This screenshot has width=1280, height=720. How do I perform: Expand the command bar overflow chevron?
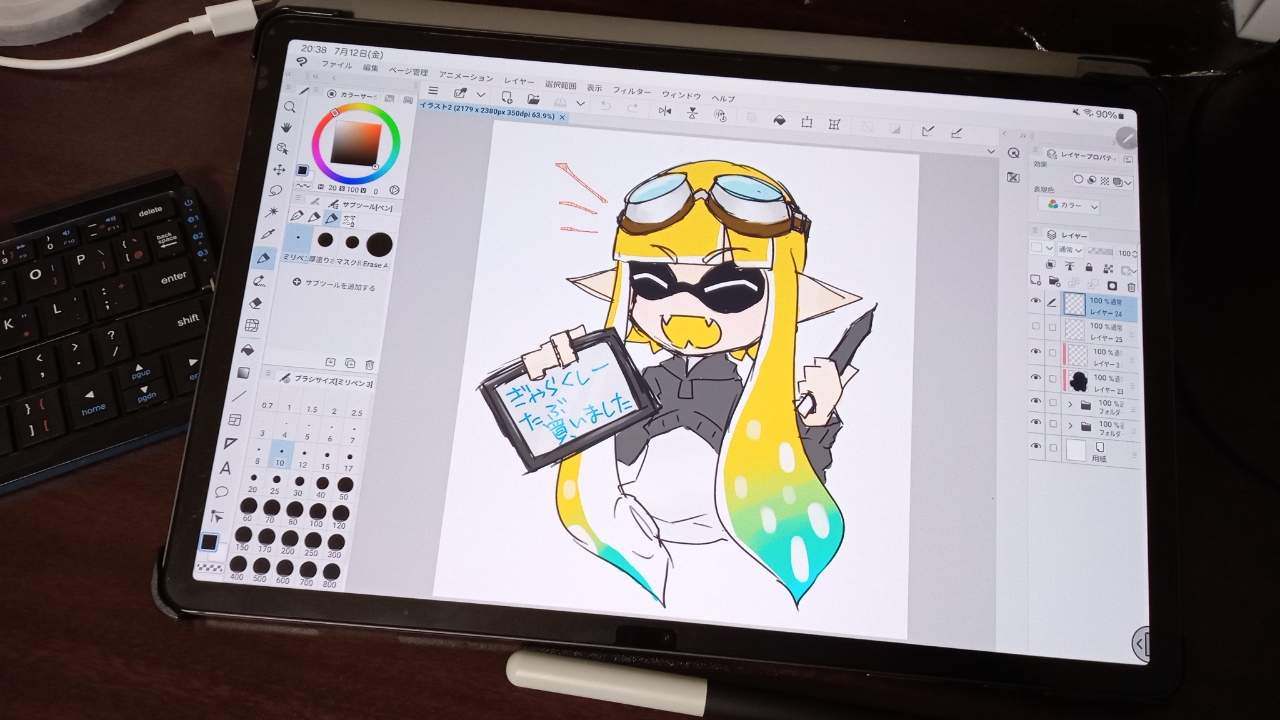tap(991, 151)
